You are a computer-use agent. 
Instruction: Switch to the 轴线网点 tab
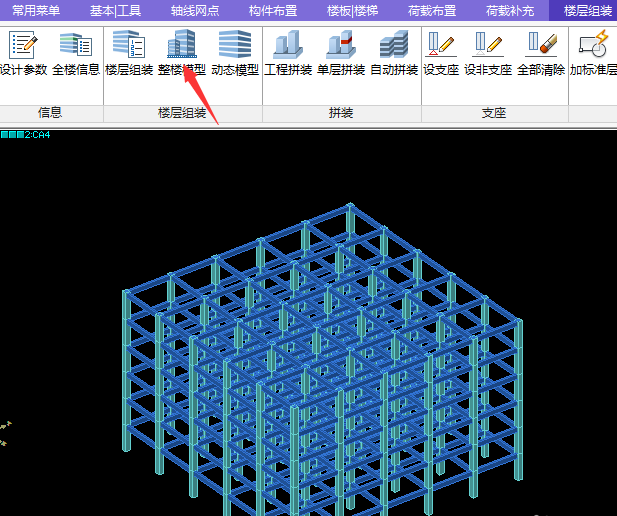[195, 11]
